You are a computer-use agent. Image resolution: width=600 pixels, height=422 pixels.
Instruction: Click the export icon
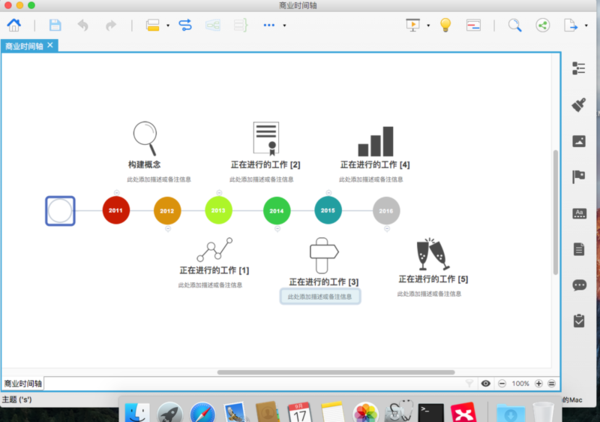click(571, 25)
